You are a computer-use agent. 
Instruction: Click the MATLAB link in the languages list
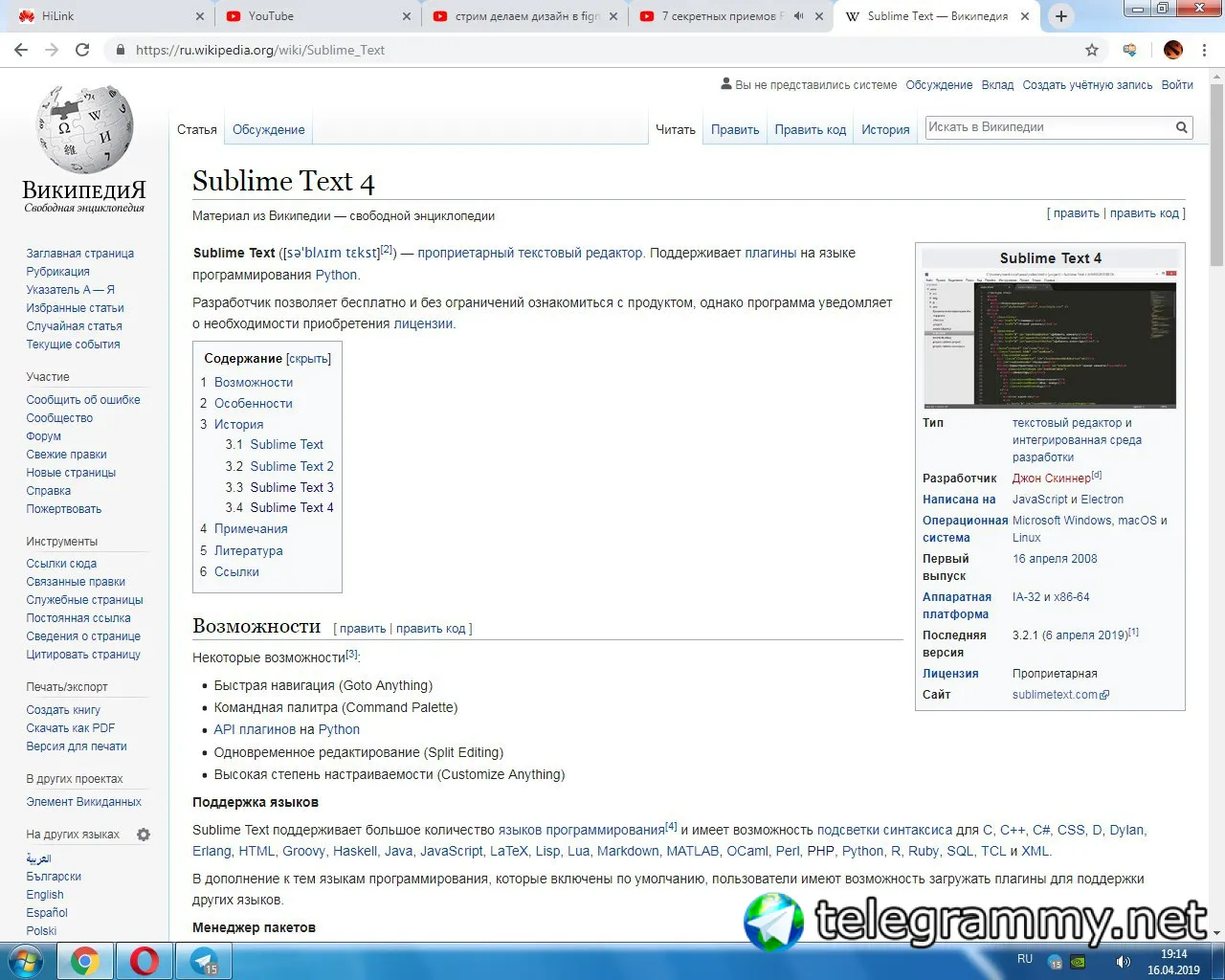693,851
